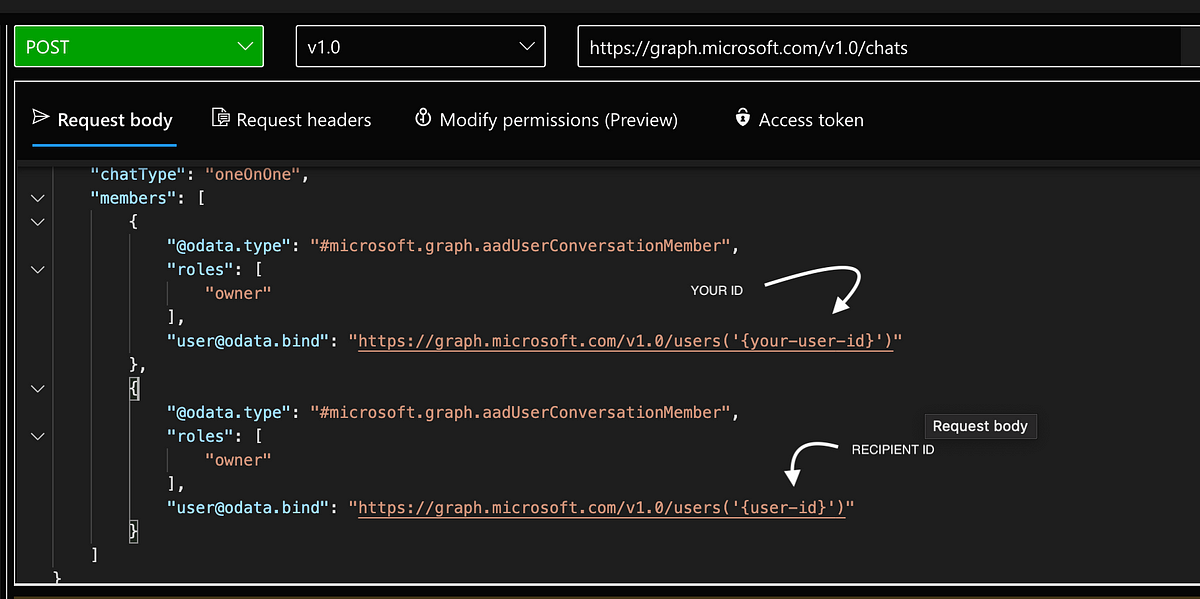This screenshot has height=599, width=1200.
Task: Click the lock icon beside Access token
Action: [742, 118]
